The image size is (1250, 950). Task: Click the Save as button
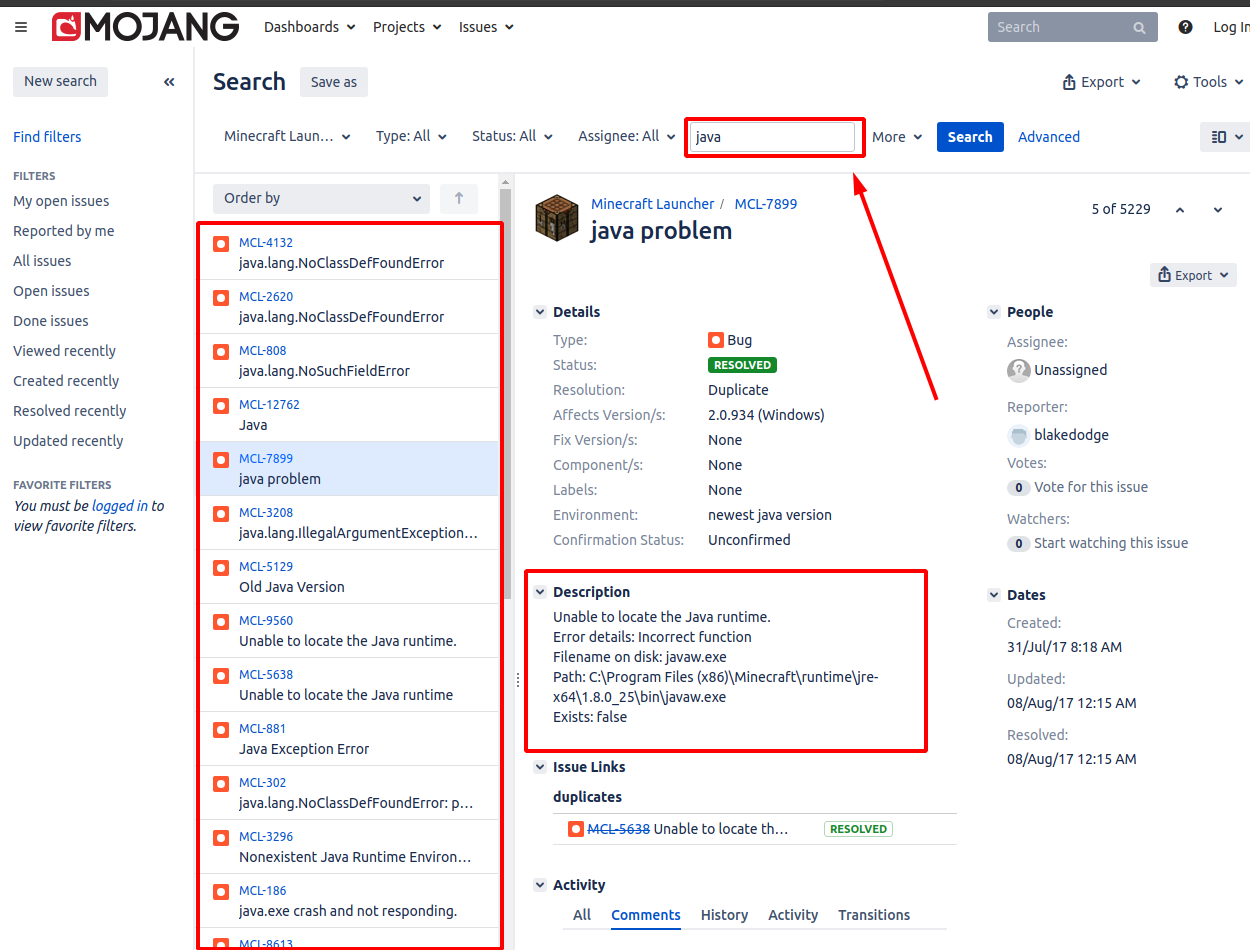334,82
